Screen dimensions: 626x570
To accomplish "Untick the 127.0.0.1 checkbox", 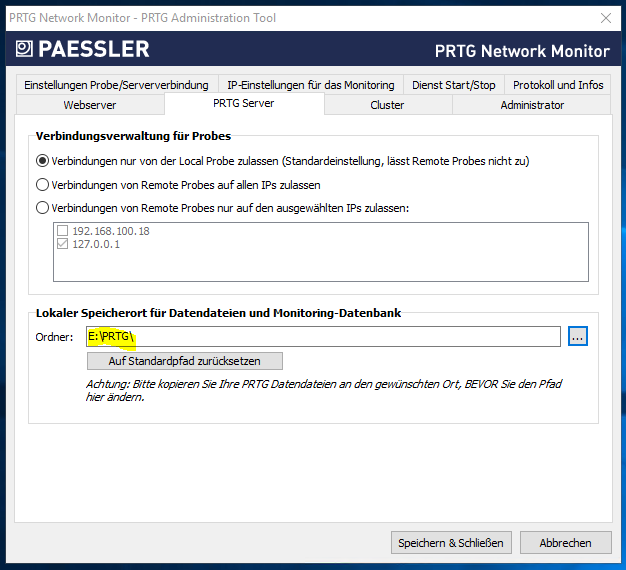I will pos(63,244).
